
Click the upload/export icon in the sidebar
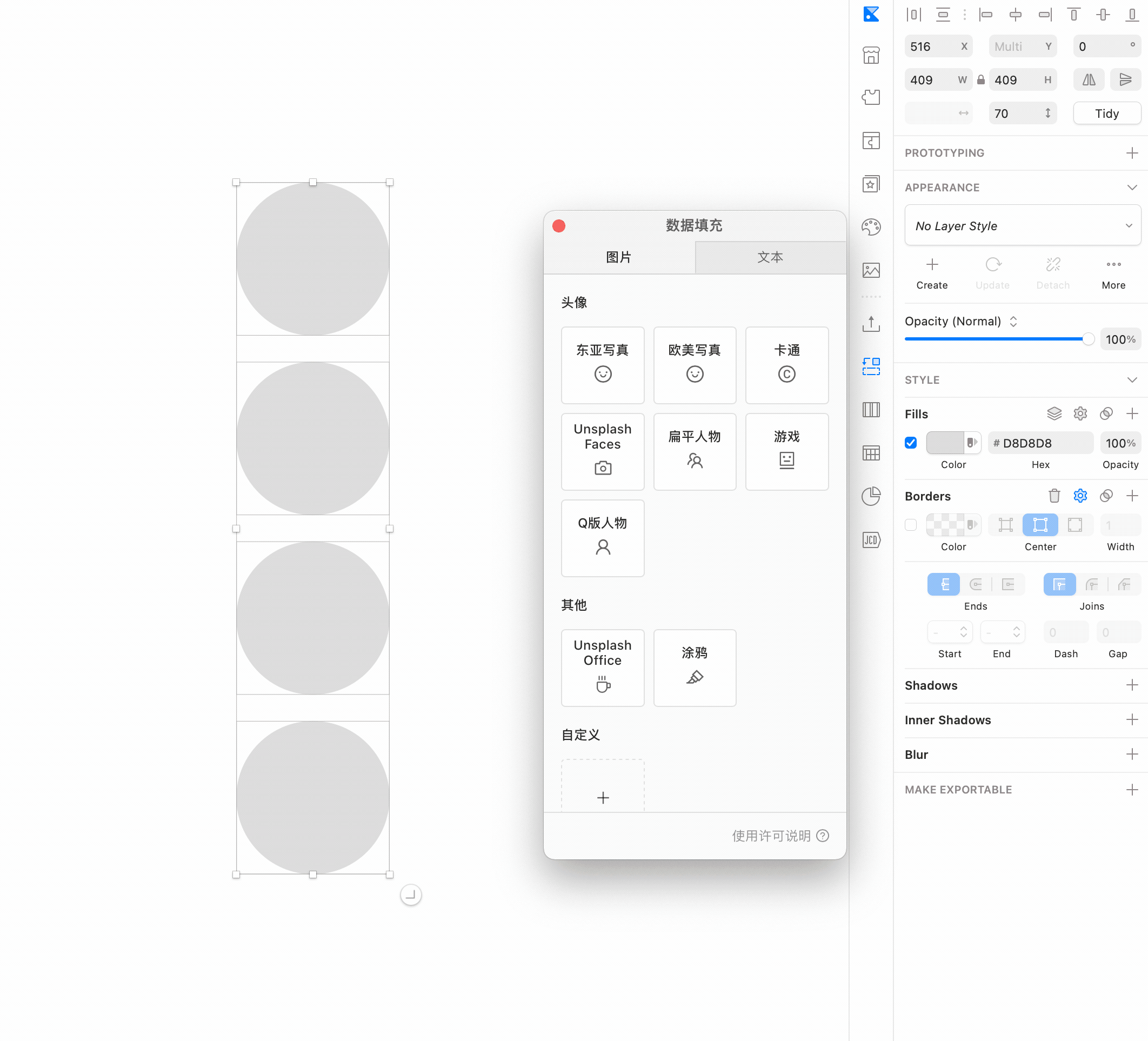[871, 324]
